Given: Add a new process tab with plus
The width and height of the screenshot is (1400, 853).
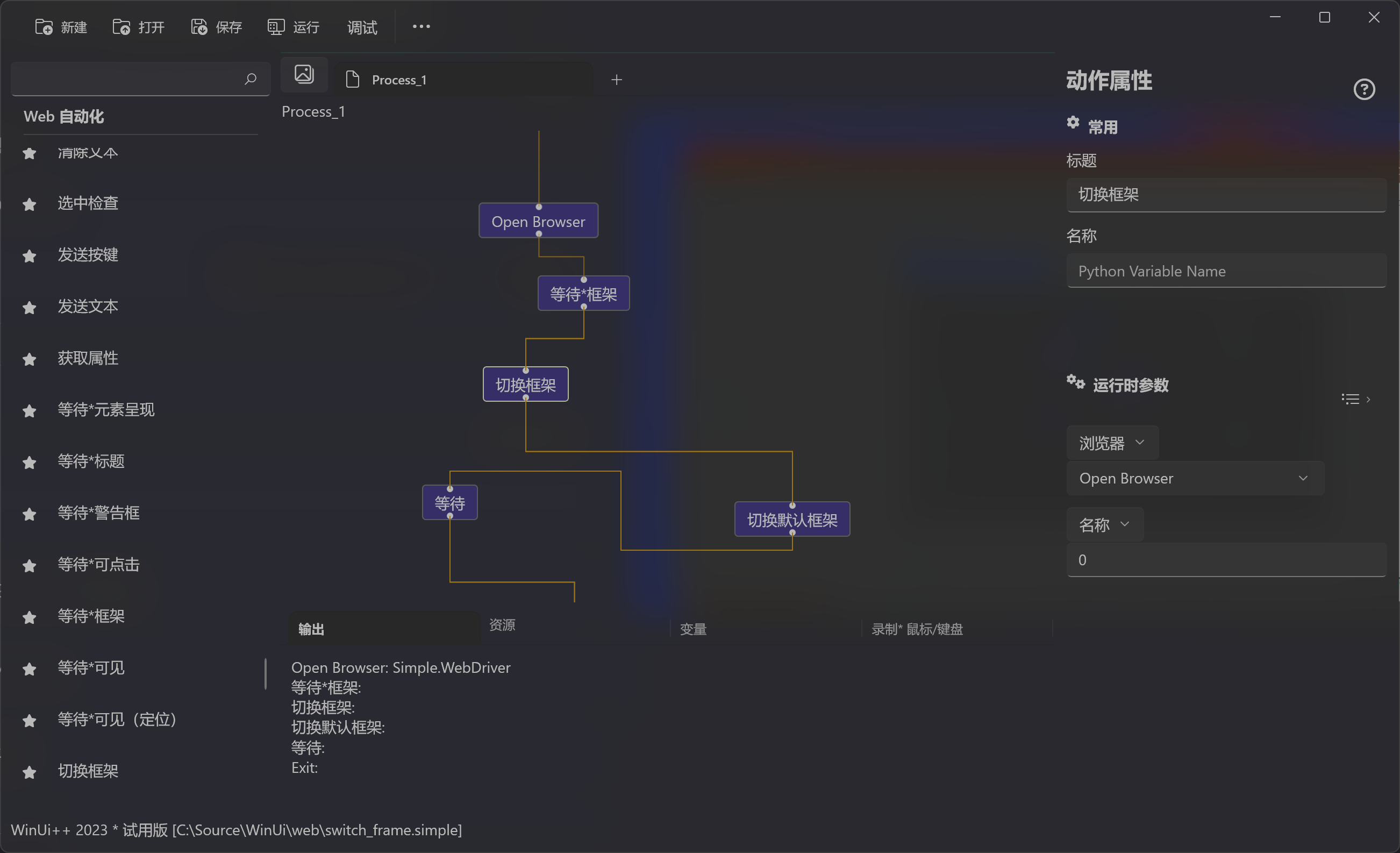Looking at the screenshot, I should click(x=617, y=80).
